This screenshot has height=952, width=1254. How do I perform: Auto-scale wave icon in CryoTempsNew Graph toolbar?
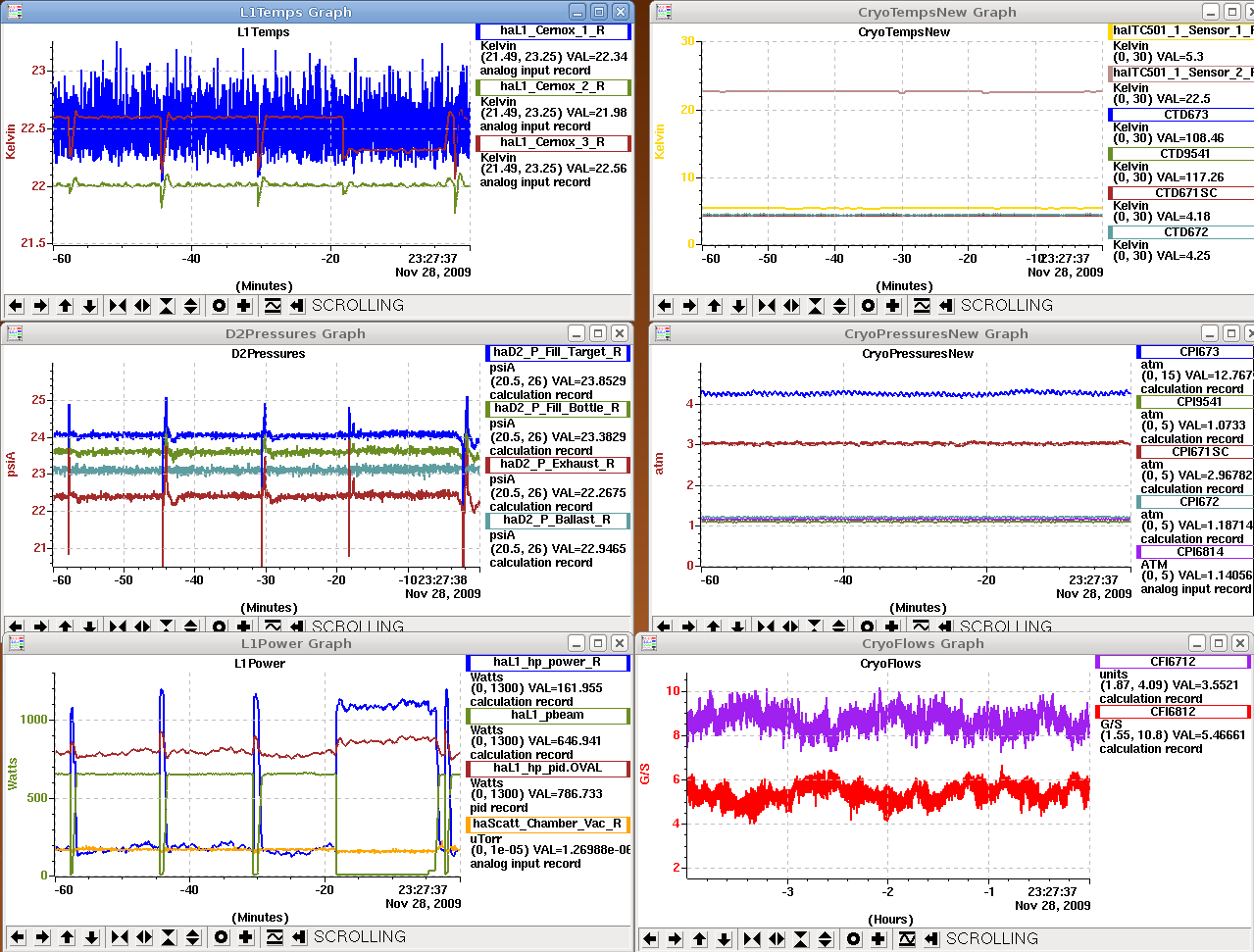tap(922, 306)
